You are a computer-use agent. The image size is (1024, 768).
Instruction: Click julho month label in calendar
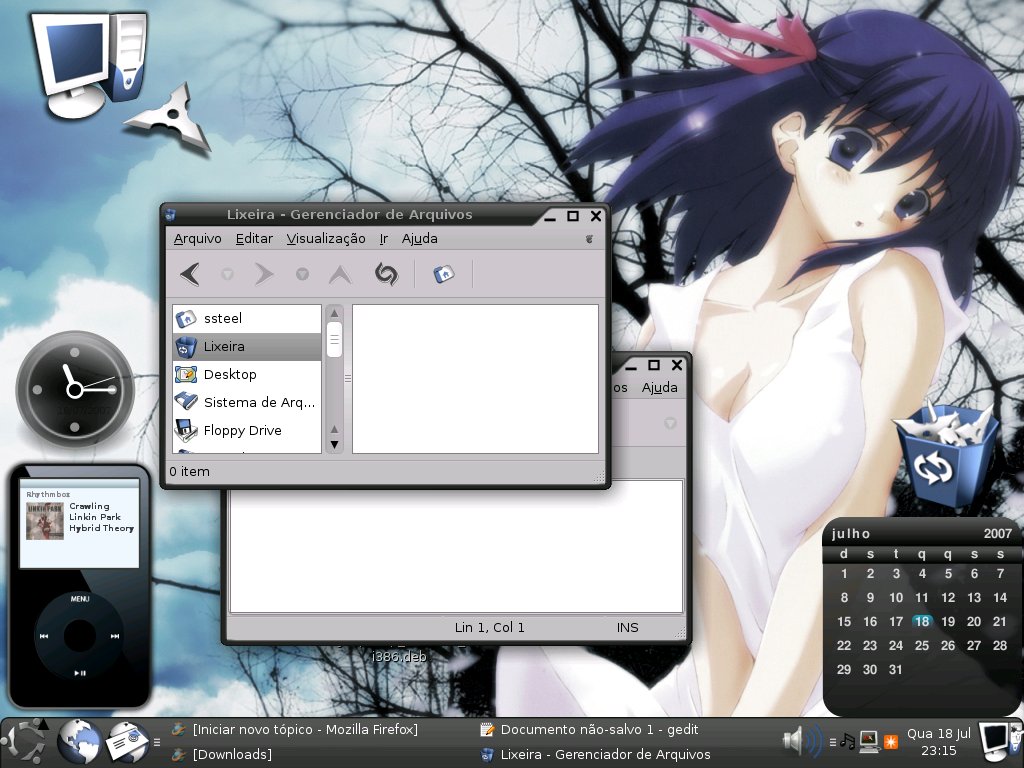(x=851, y=534)
